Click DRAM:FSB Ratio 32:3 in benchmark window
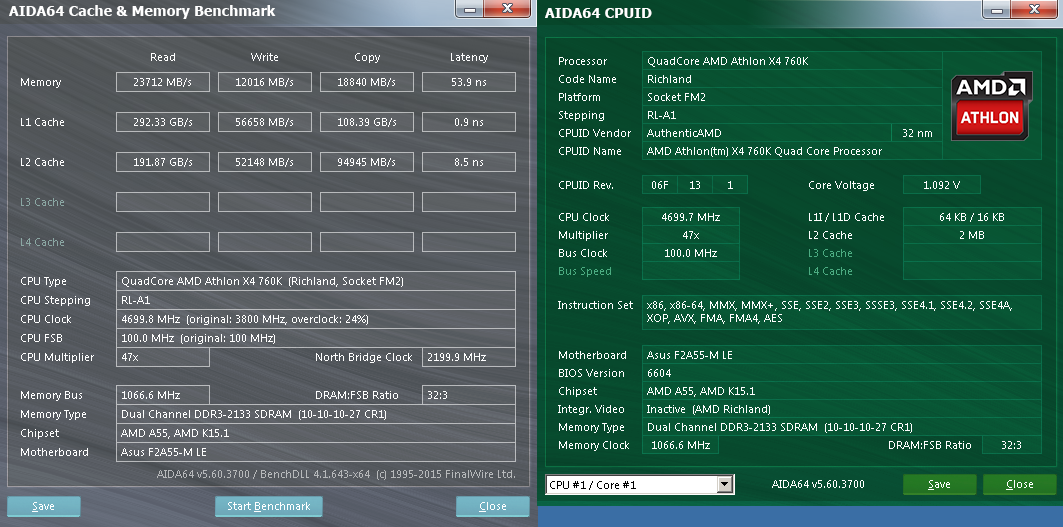The width and height of the screenshot is (1063, 527). tap(468, 395)
